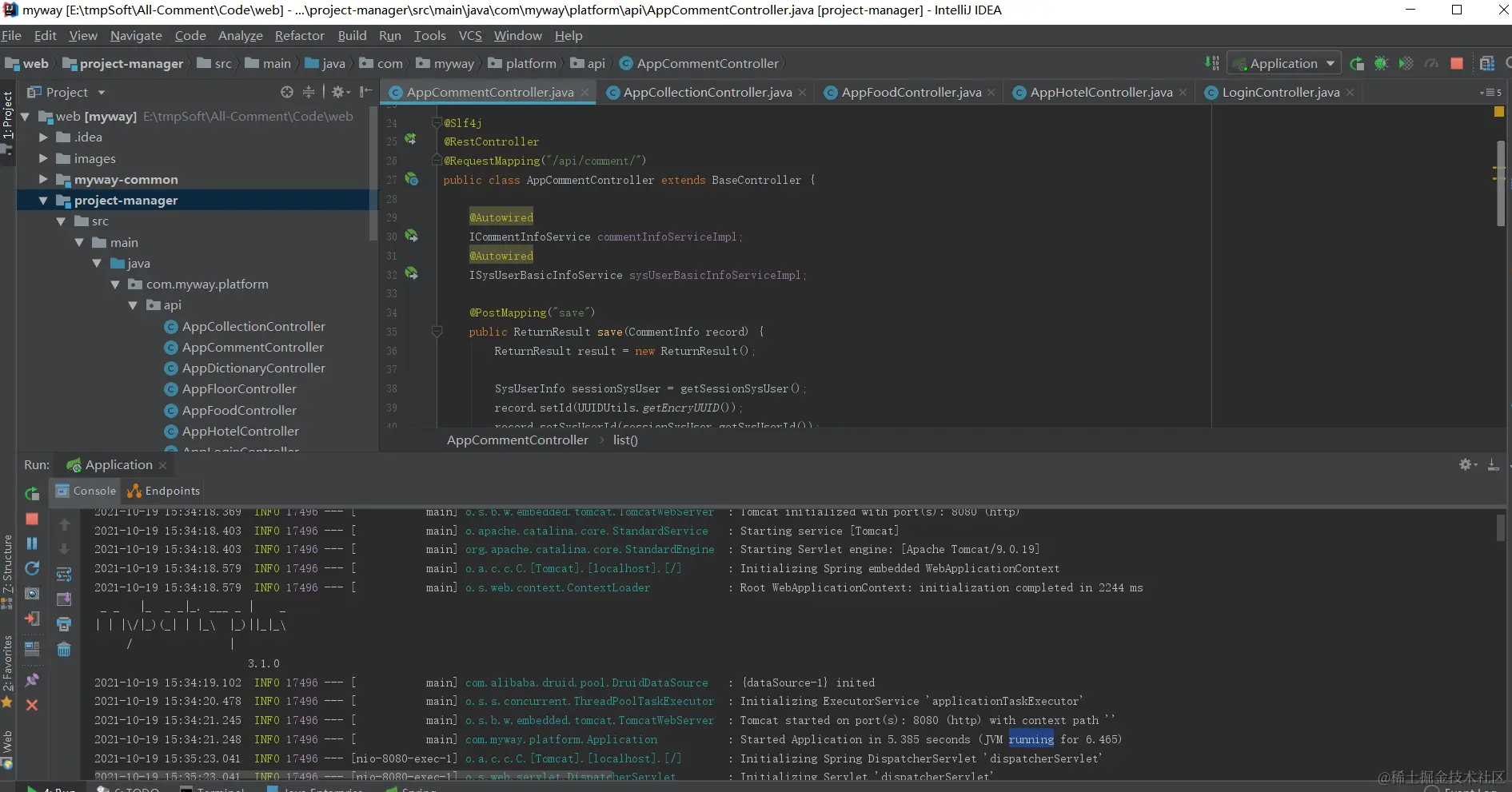Click Build Project icon in top toolbar
The width and height of the screenshot is (1512, 792).
coord(1212,63)
